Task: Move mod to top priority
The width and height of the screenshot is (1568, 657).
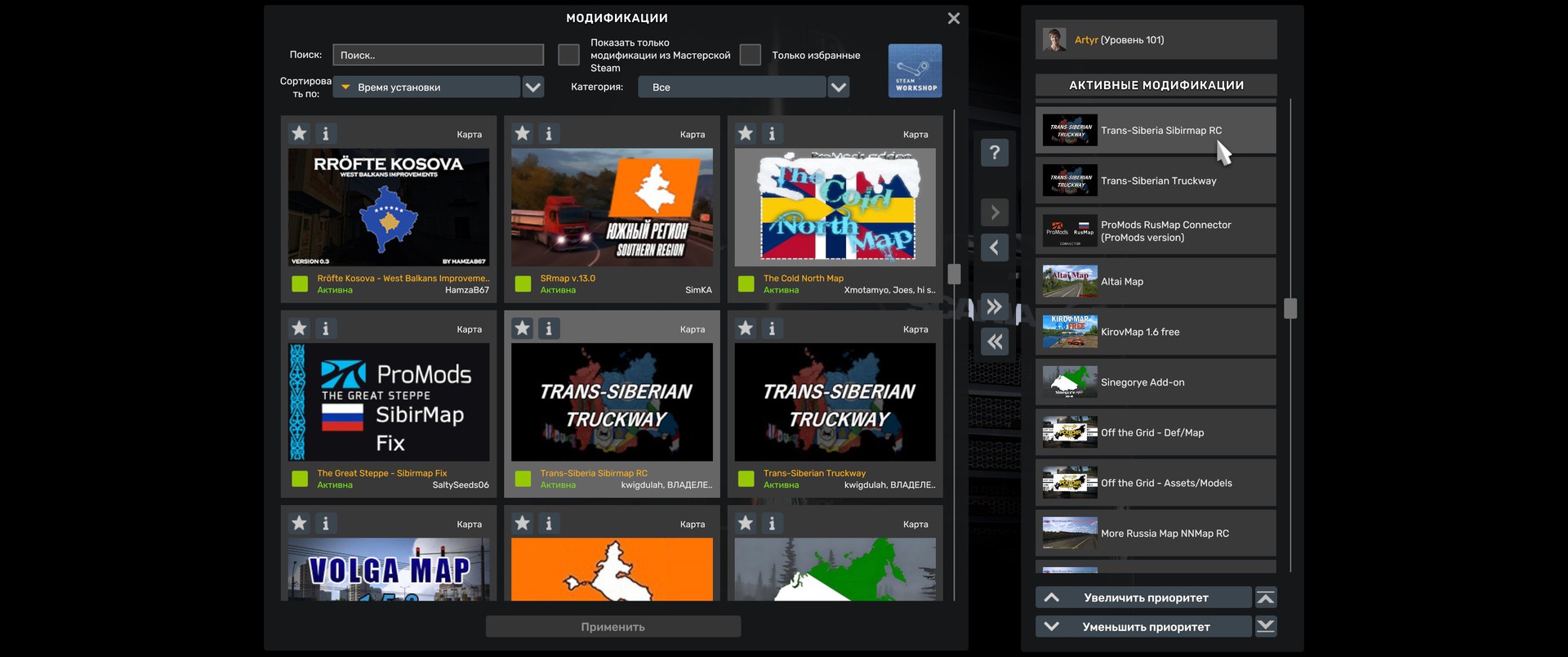Action: [x=1266, y=597]
